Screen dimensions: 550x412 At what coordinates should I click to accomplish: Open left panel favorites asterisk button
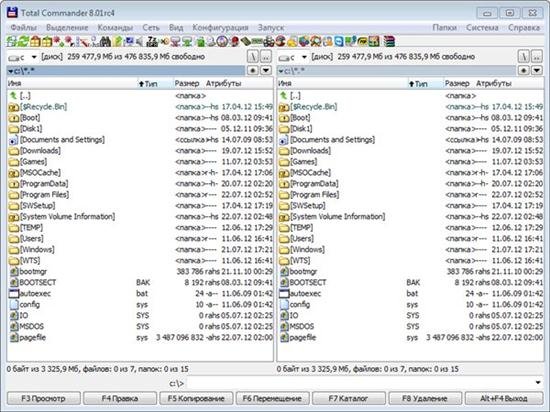pyautogui.click(x=253, y=70)
